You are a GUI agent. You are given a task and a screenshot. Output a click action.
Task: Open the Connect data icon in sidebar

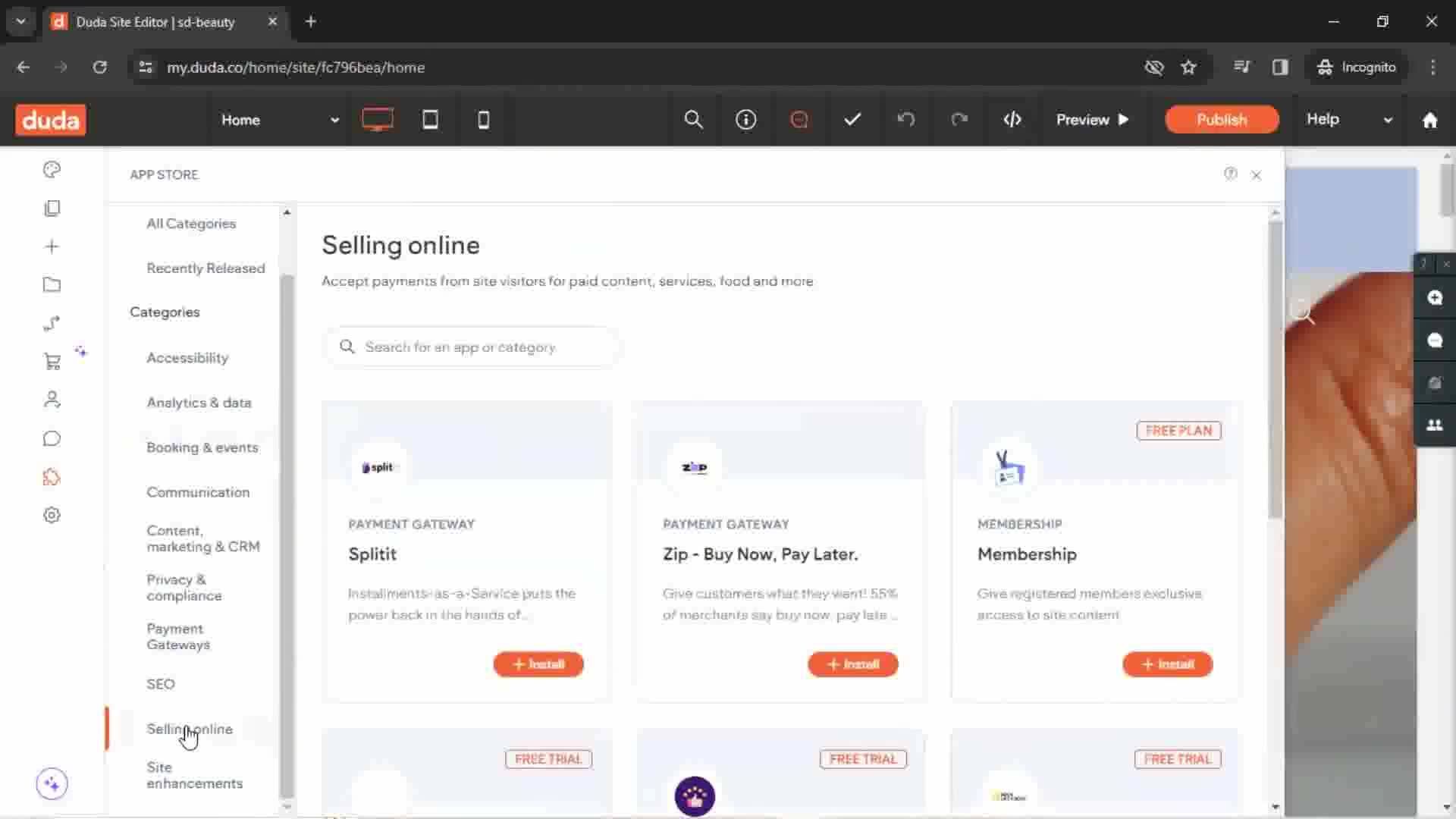point(52,323)
